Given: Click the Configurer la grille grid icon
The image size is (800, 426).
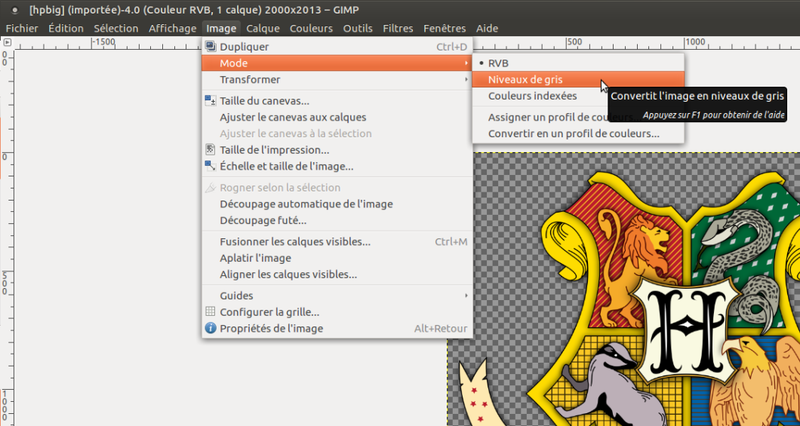Looking at the screenshot, I should pos(210,312).
